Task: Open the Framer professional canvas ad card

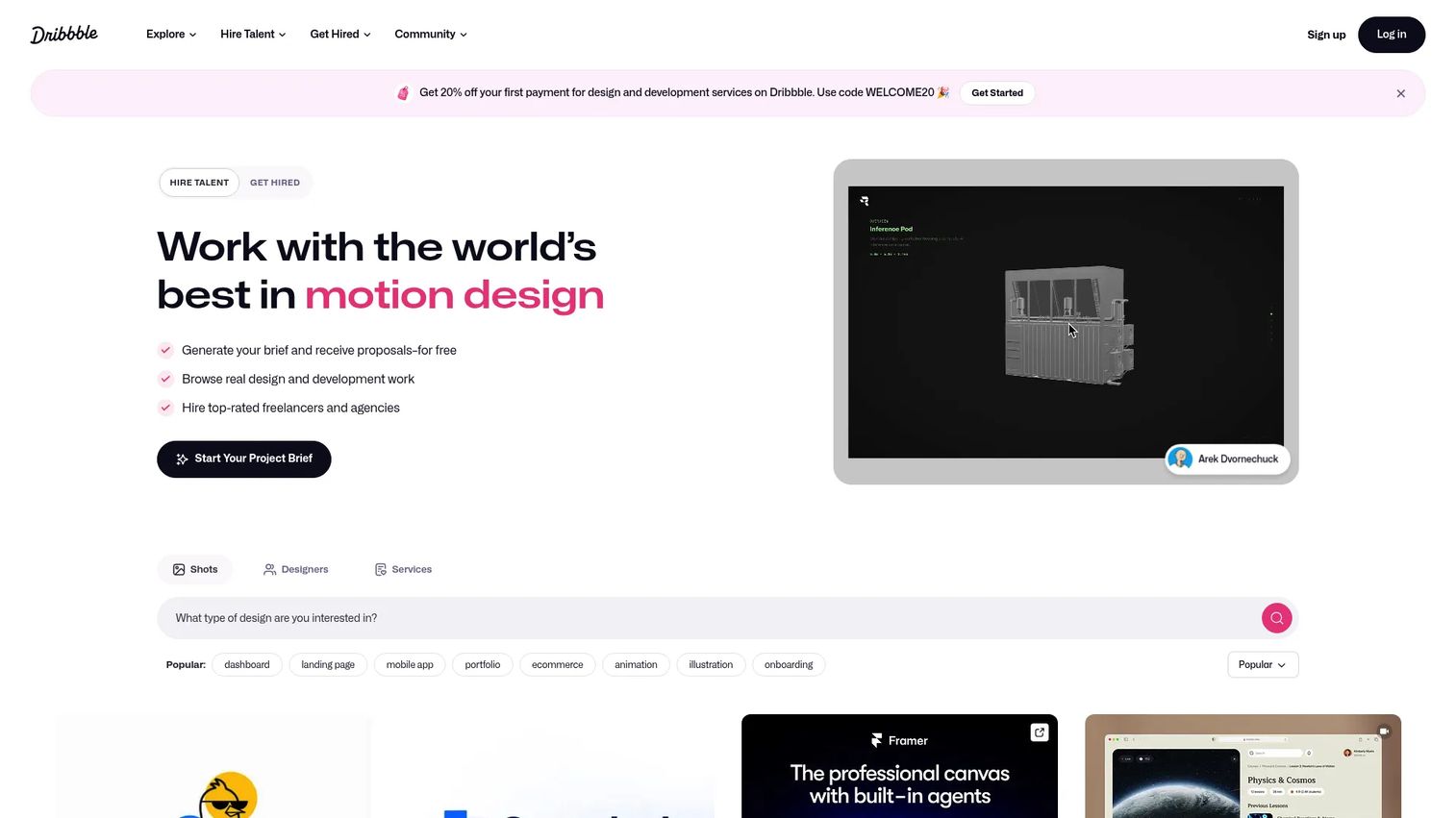Action: click(899, 767)
